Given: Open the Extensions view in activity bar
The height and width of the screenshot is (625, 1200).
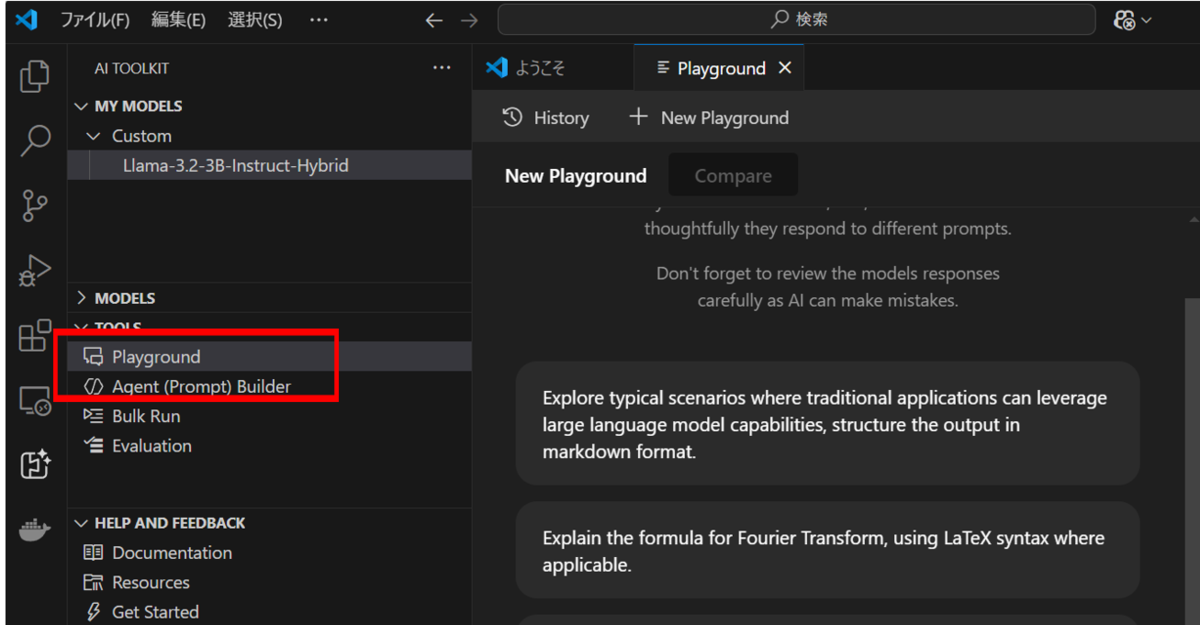Looking at the screenshot, I should tap(35, 336).
